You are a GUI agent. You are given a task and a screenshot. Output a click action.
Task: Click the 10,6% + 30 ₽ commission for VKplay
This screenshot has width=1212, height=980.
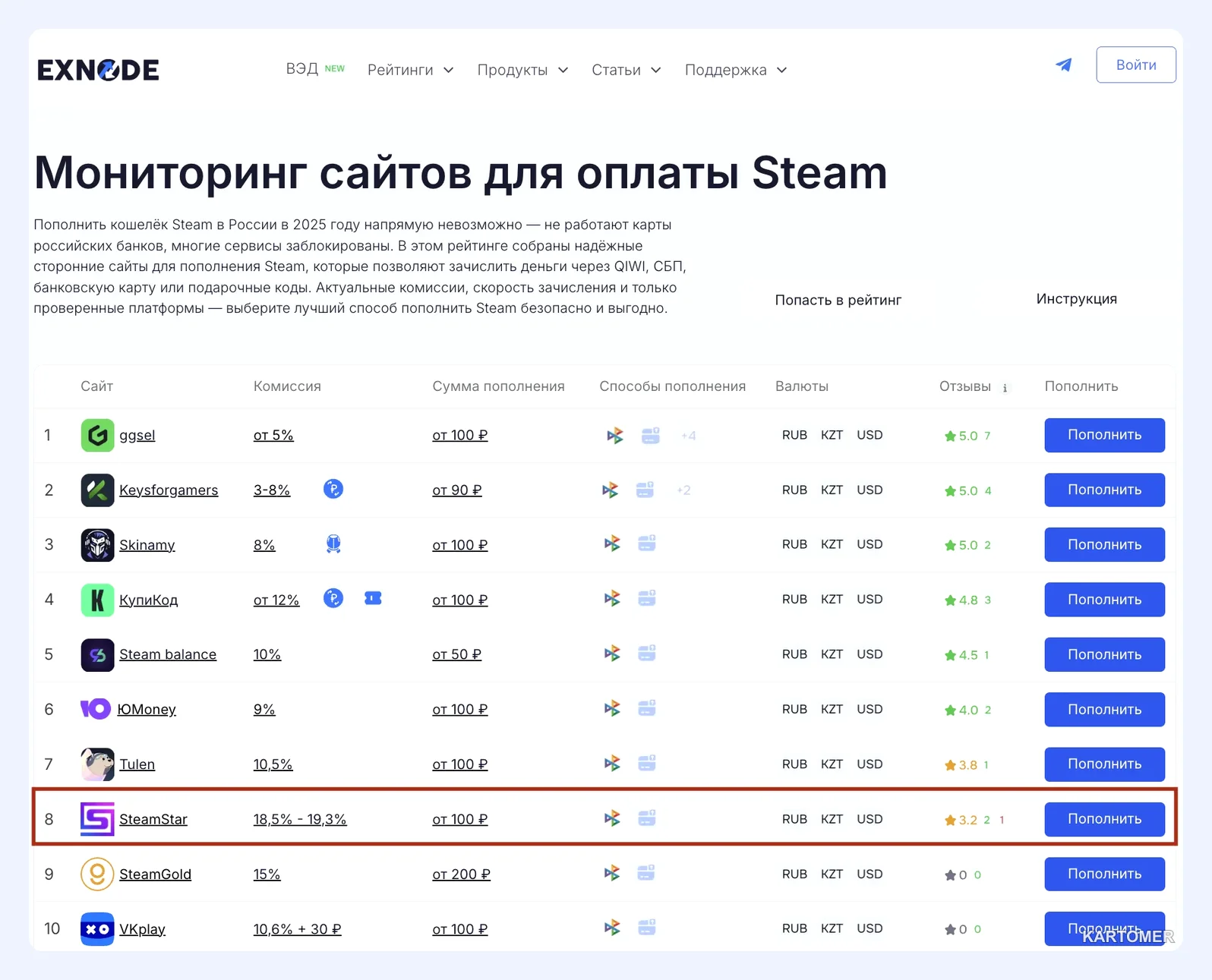pyautogui.click(x=298, y=929)
